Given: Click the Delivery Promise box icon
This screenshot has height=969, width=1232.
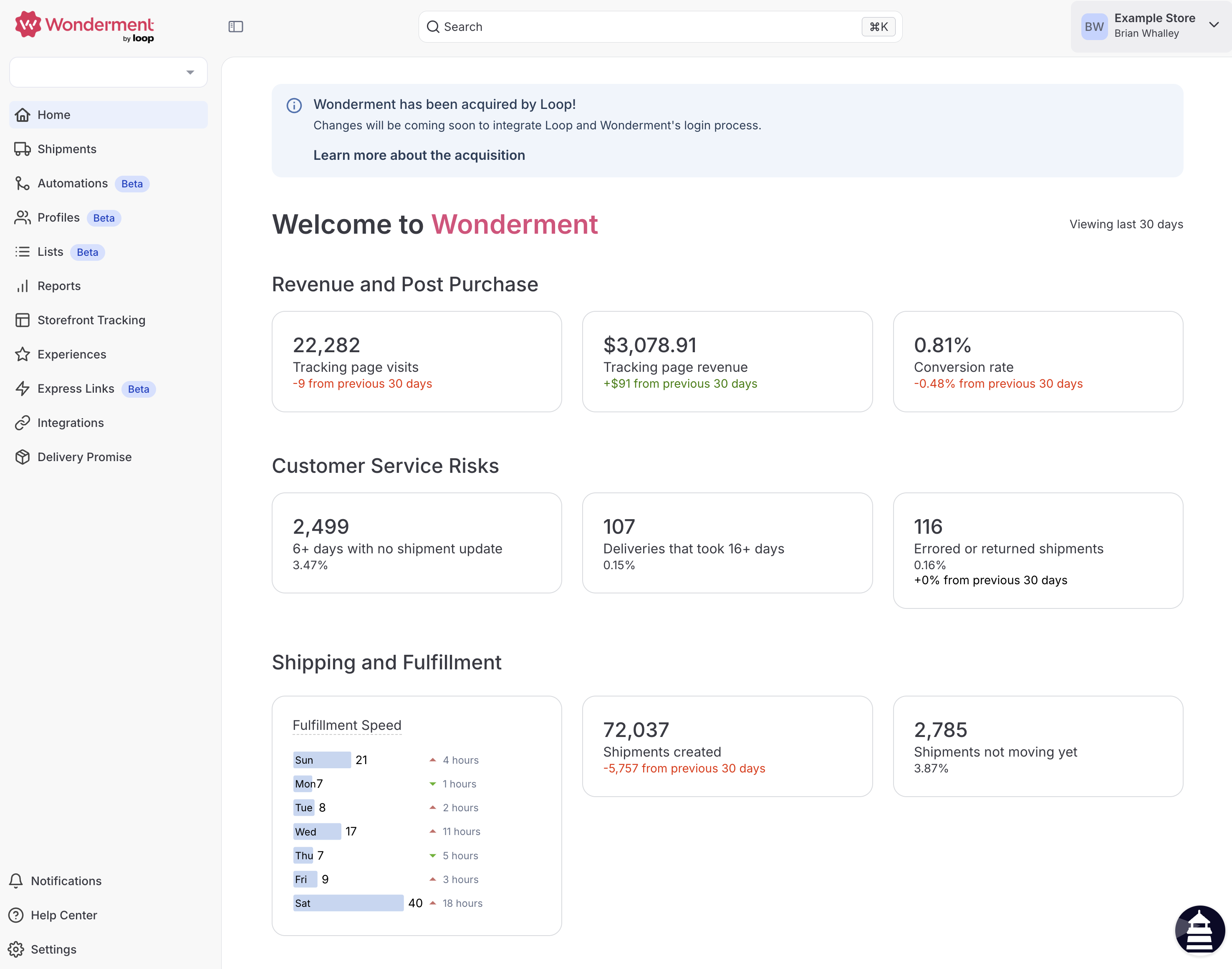Looking at the screenshot, I should 23,457.
